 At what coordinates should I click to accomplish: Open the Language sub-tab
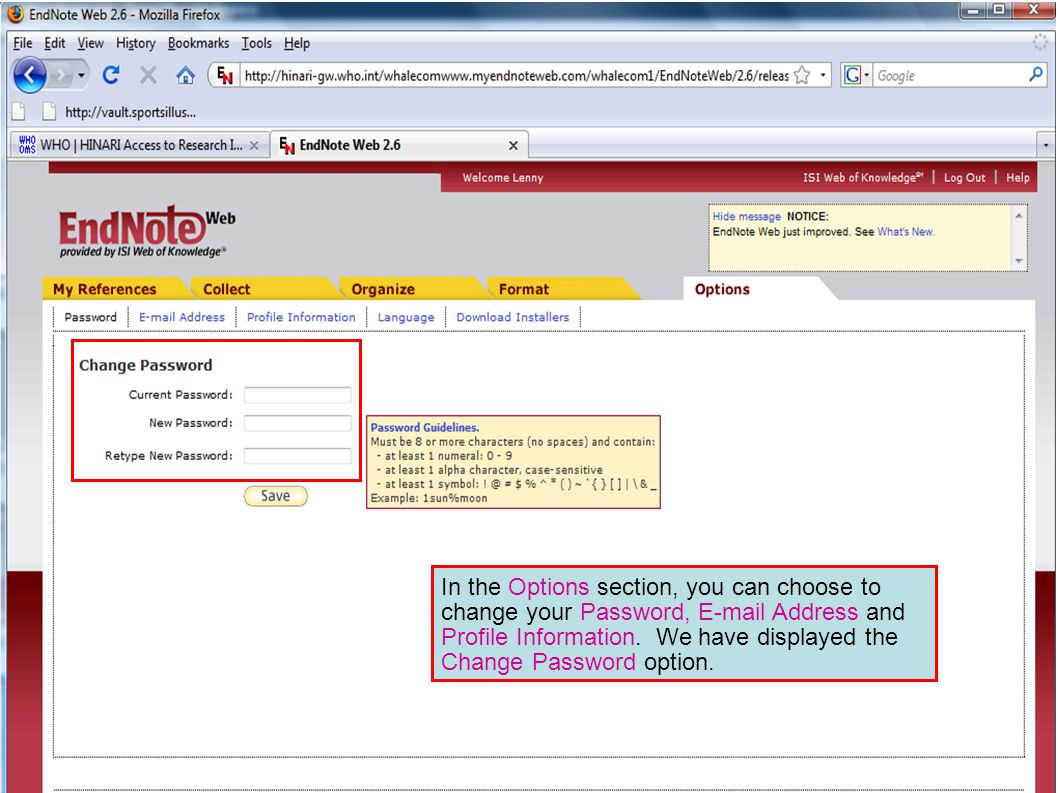pos(406,317)
